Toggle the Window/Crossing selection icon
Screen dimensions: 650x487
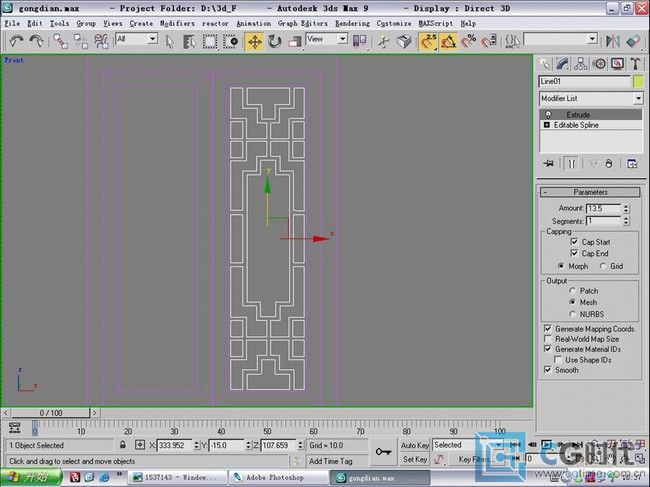coord(230,41)
